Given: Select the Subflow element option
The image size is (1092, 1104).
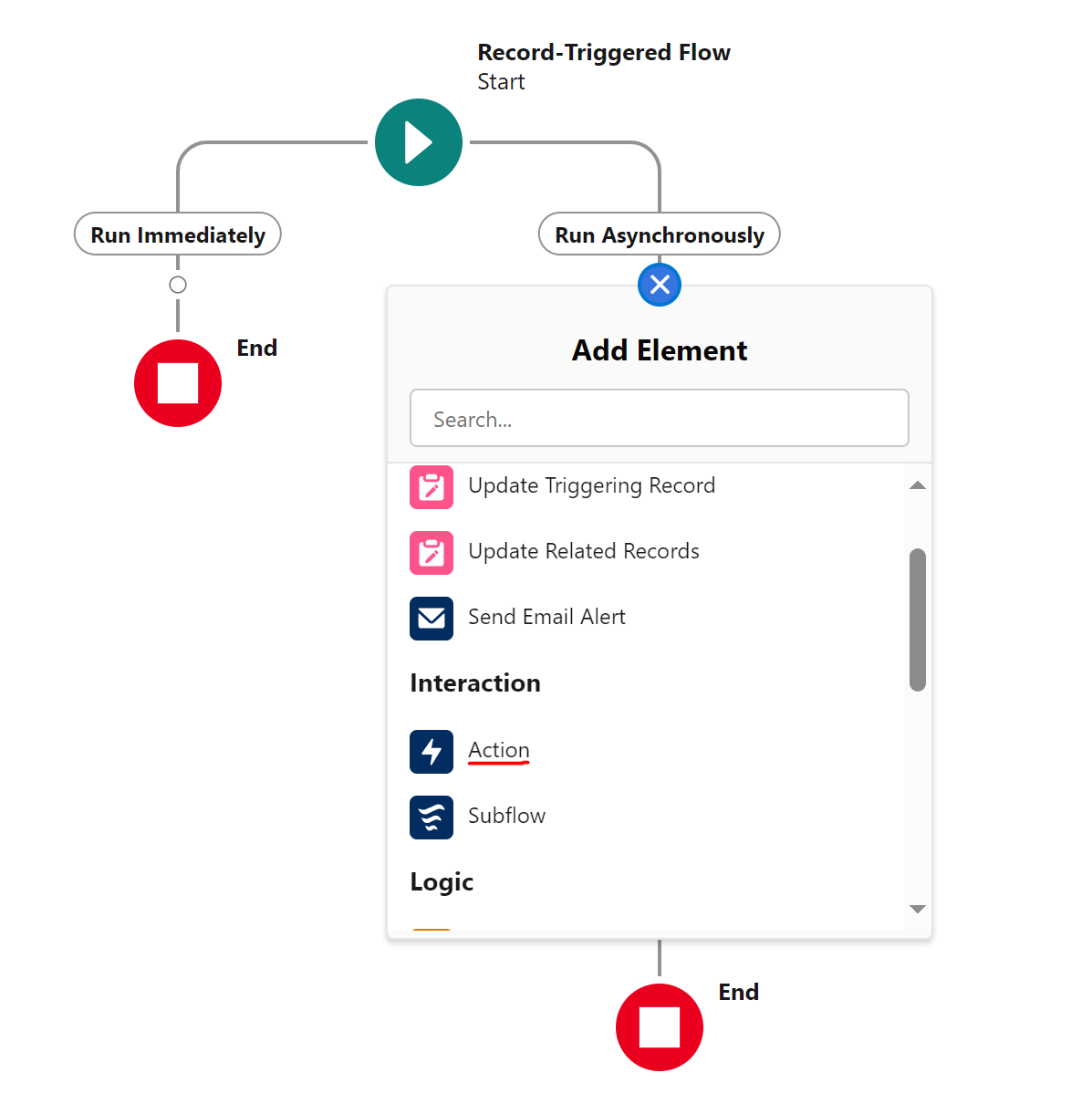Looking at the screenshot, I should 506,816.
